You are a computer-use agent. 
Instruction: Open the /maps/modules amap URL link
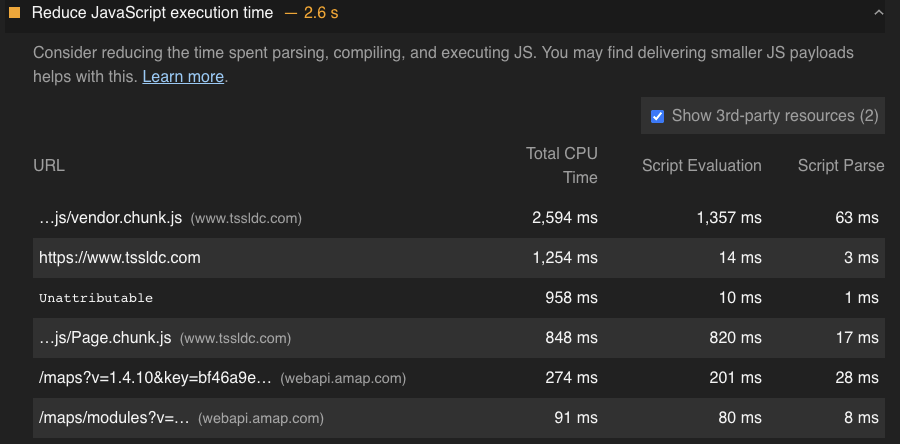point(114,418)
